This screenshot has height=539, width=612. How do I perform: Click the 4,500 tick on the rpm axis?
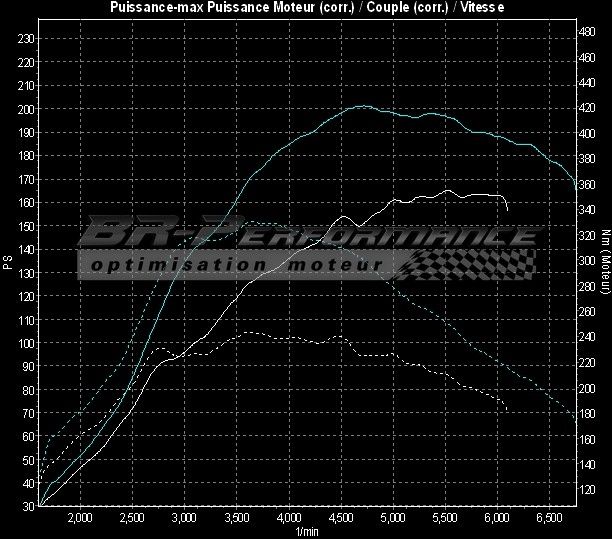[x=342, y=517]
